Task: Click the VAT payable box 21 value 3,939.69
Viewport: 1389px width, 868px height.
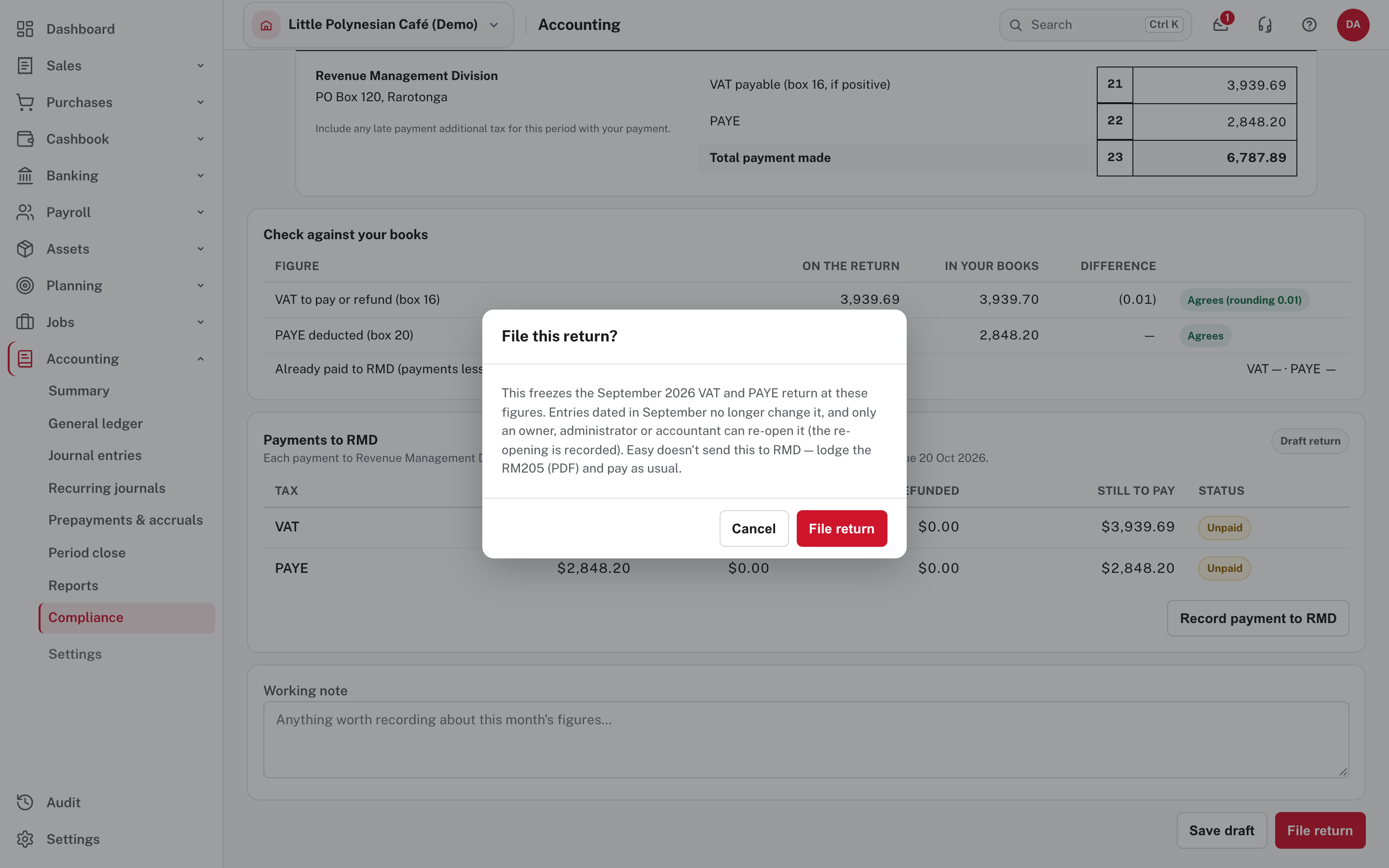Action: click(1256, 85)
